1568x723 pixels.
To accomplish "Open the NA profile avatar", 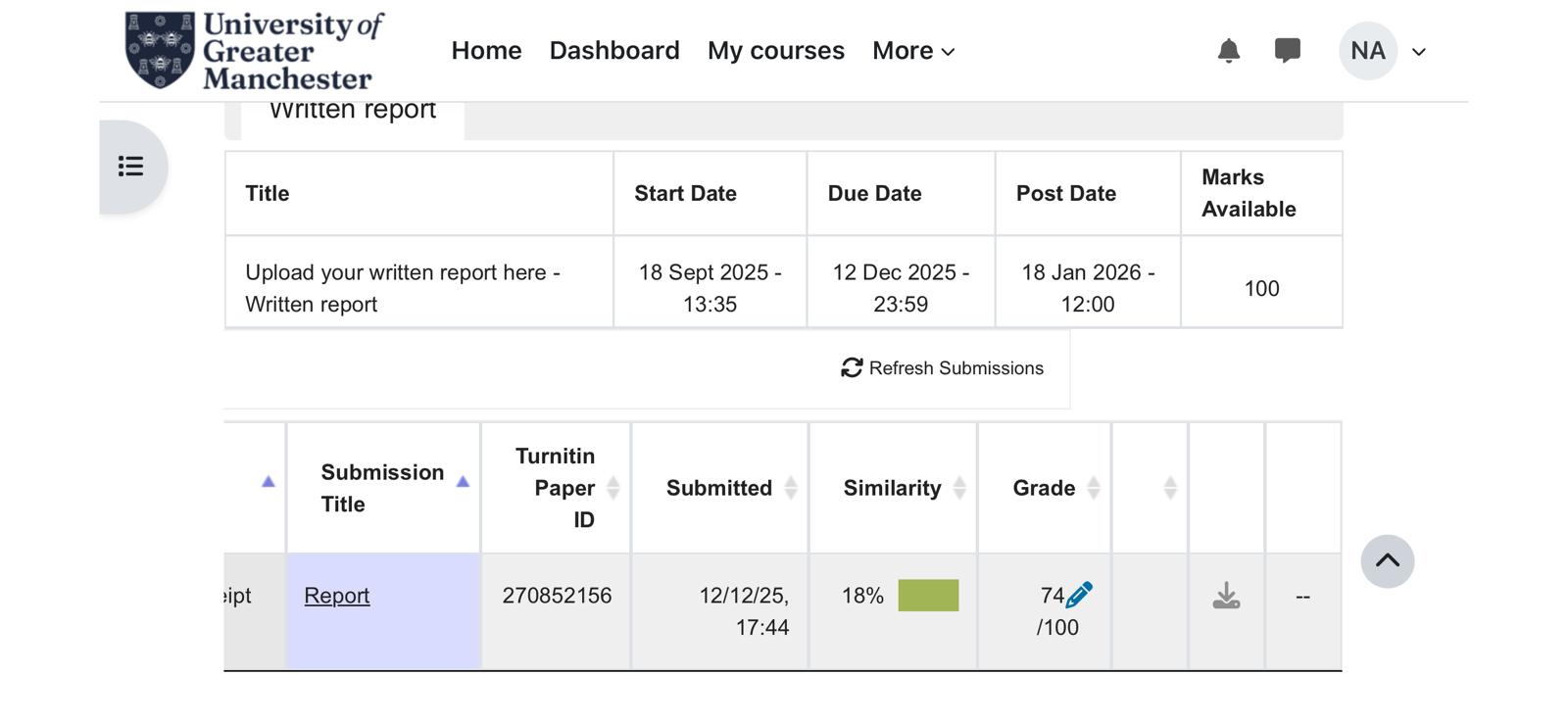I will pyautogui.click(x=1367, y=51).
